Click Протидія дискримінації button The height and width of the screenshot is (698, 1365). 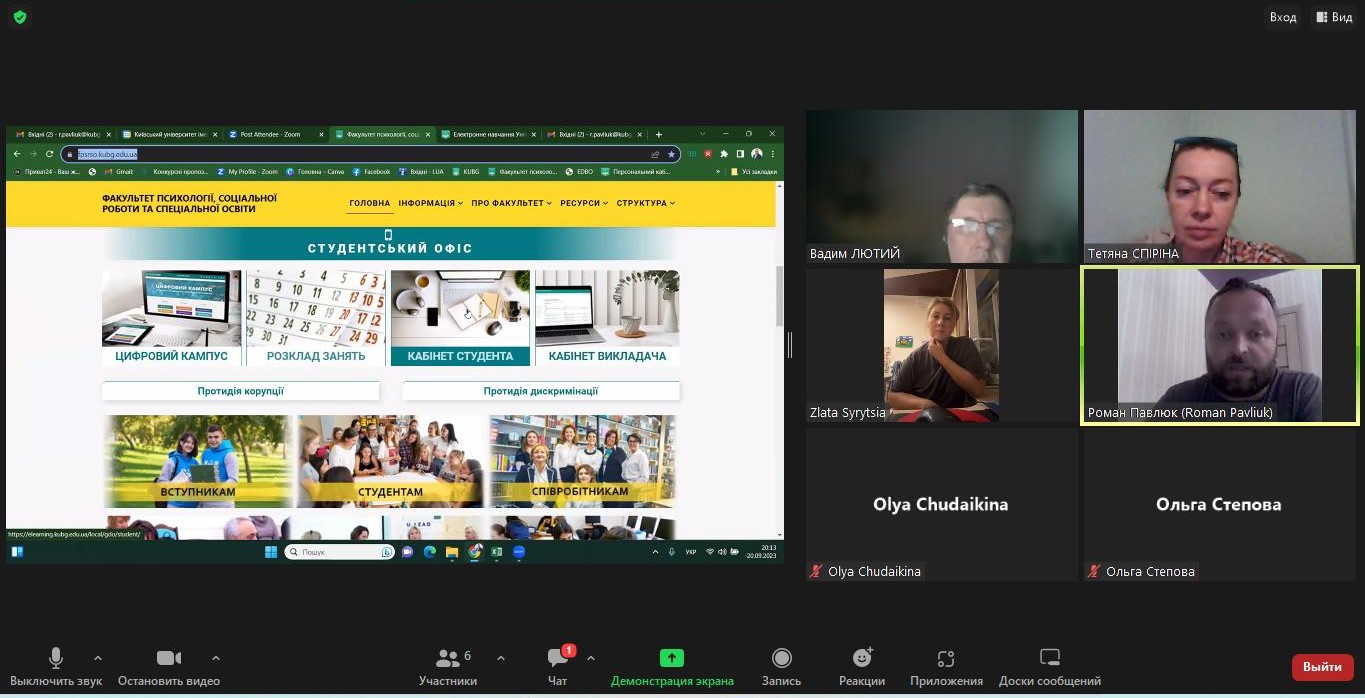point(541,391)
